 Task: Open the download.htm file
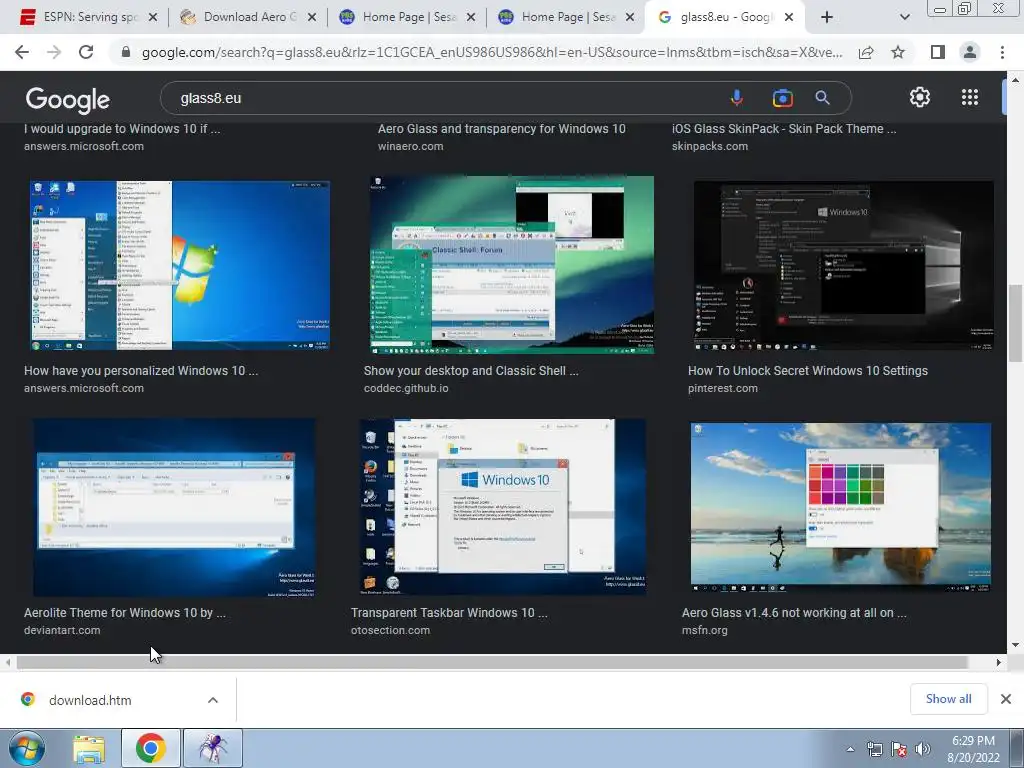coord(90,700)
